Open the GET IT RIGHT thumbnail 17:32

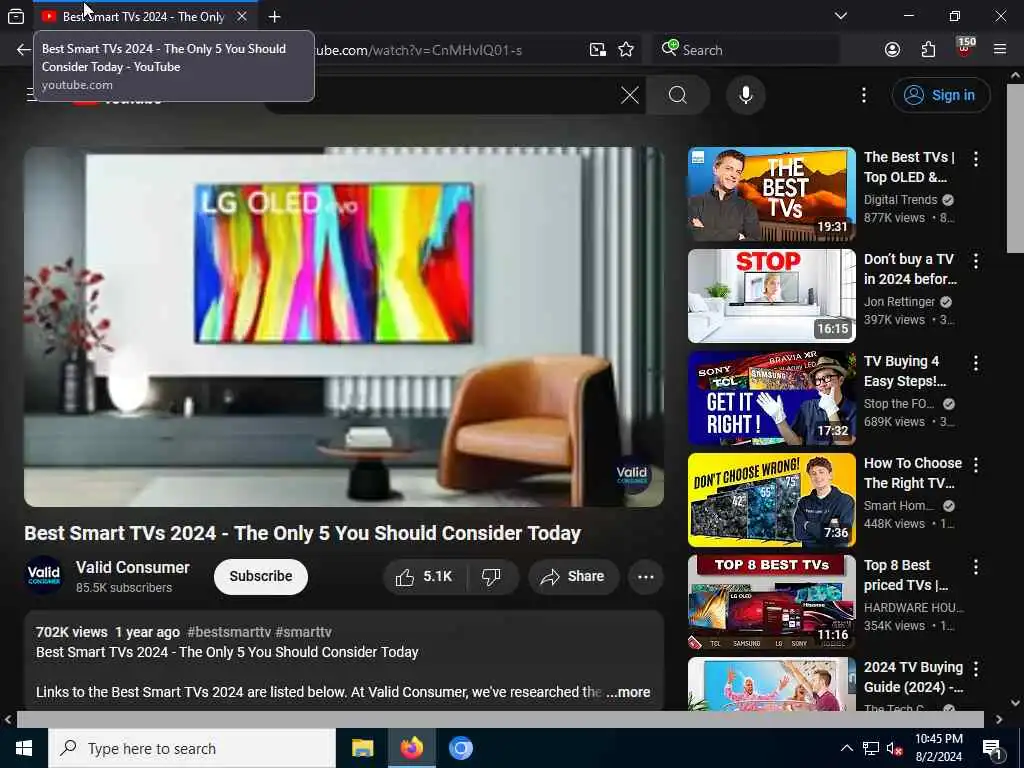point(771,398)
